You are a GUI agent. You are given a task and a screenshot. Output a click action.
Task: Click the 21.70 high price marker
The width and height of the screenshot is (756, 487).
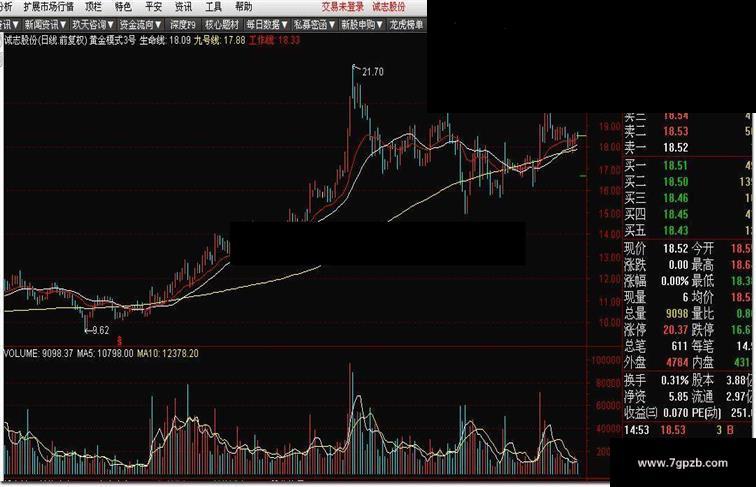373,72
